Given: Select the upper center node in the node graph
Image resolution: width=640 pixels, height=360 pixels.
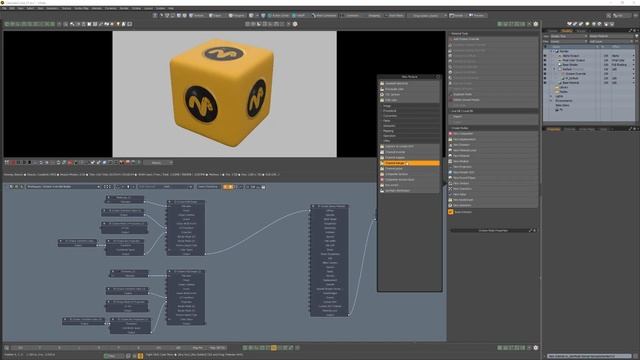Looking at the screenshot, I should 186,228.
